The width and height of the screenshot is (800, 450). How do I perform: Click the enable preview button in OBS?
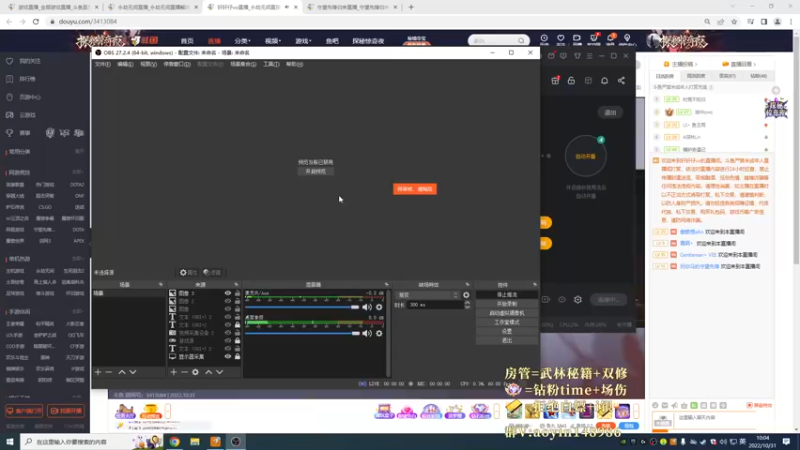pyautogui.click(x=315, y=171)
